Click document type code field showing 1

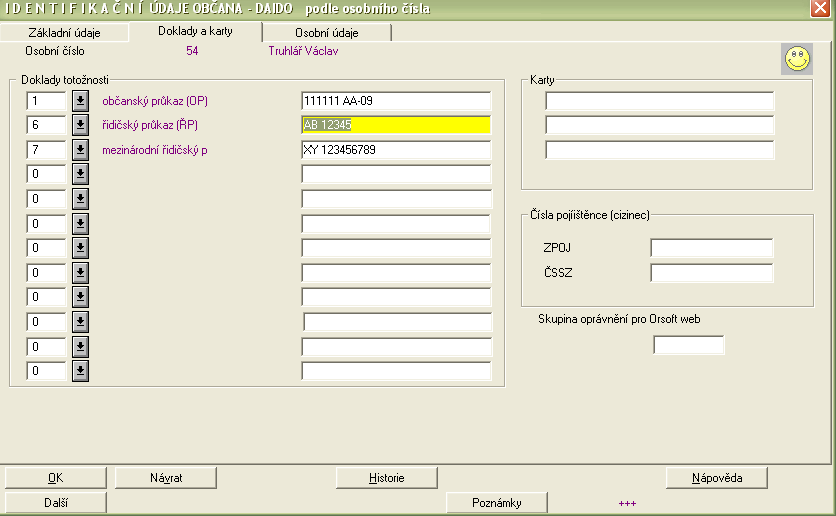point(46,101)
